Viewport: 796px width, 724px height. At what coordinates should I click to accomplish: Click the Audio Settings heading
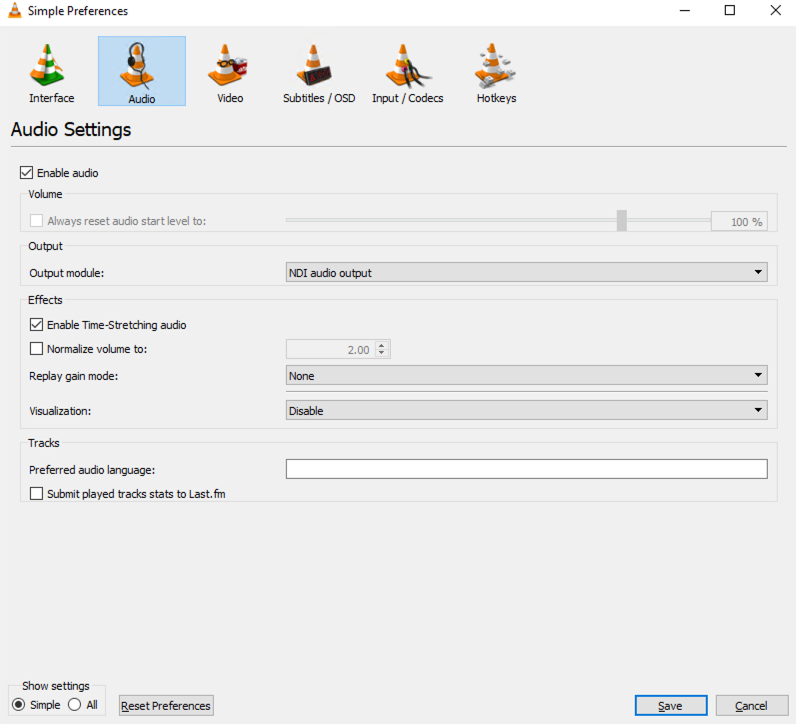[x=71, y=129]
